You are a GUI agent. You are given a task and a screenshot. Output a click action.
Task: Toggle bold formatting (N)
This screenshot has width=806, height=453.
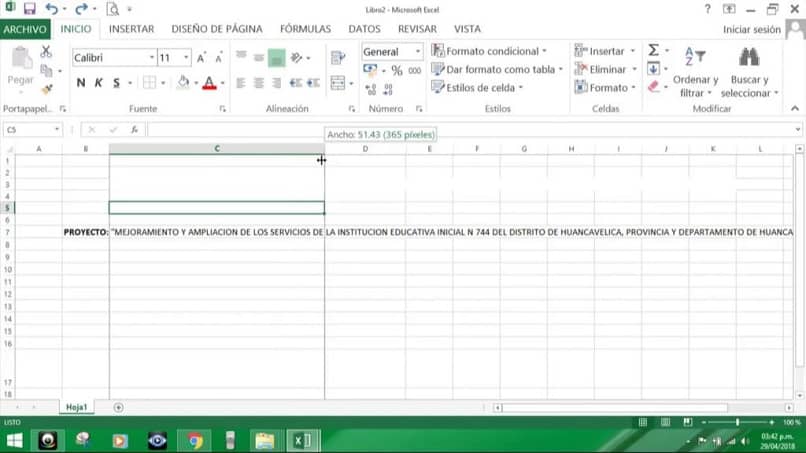(x=81, y=83)
